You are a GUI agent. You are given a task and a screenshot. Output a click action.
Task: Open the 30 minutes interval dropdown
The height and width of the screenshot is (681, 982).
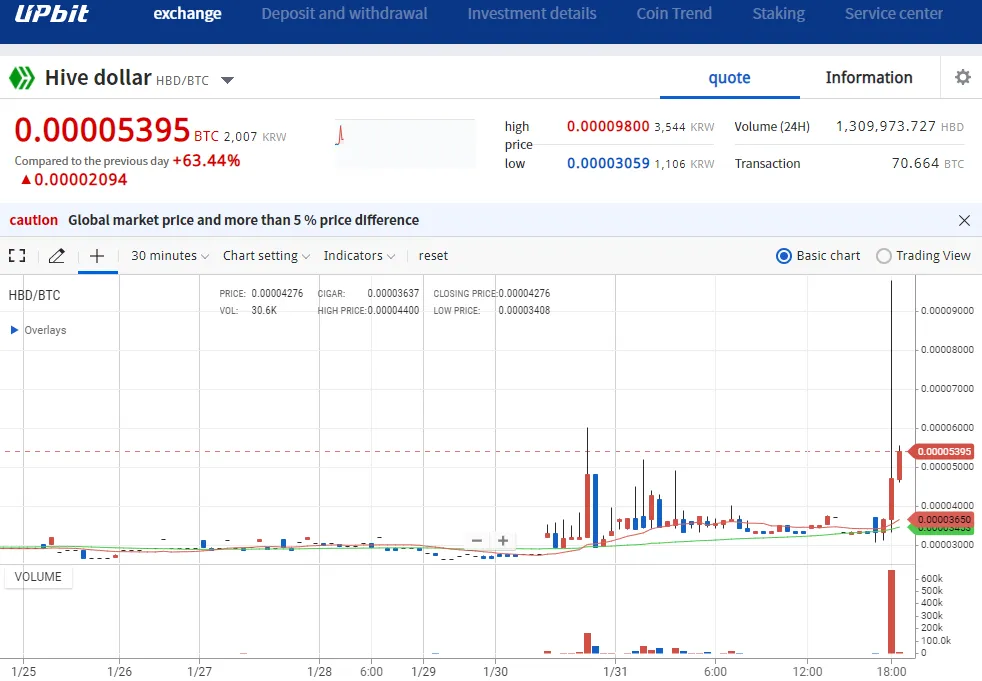pos(170,256)
